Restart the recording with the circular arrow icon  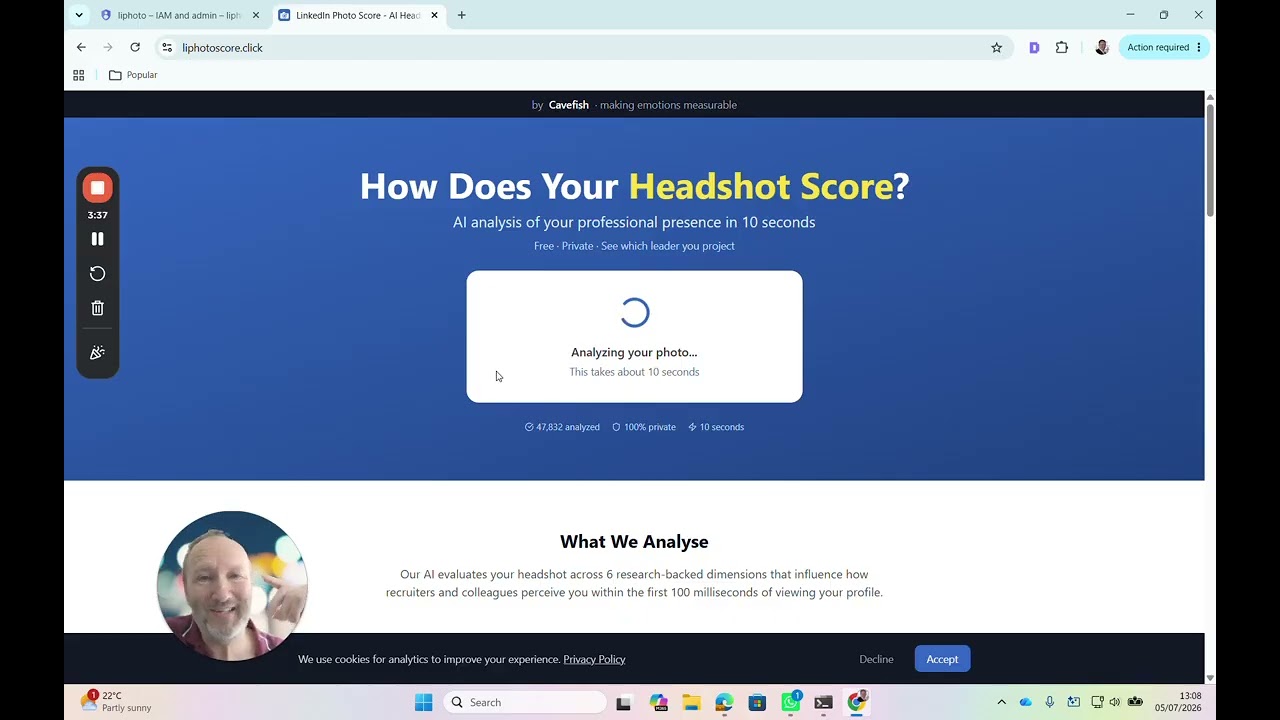(97, 274)
